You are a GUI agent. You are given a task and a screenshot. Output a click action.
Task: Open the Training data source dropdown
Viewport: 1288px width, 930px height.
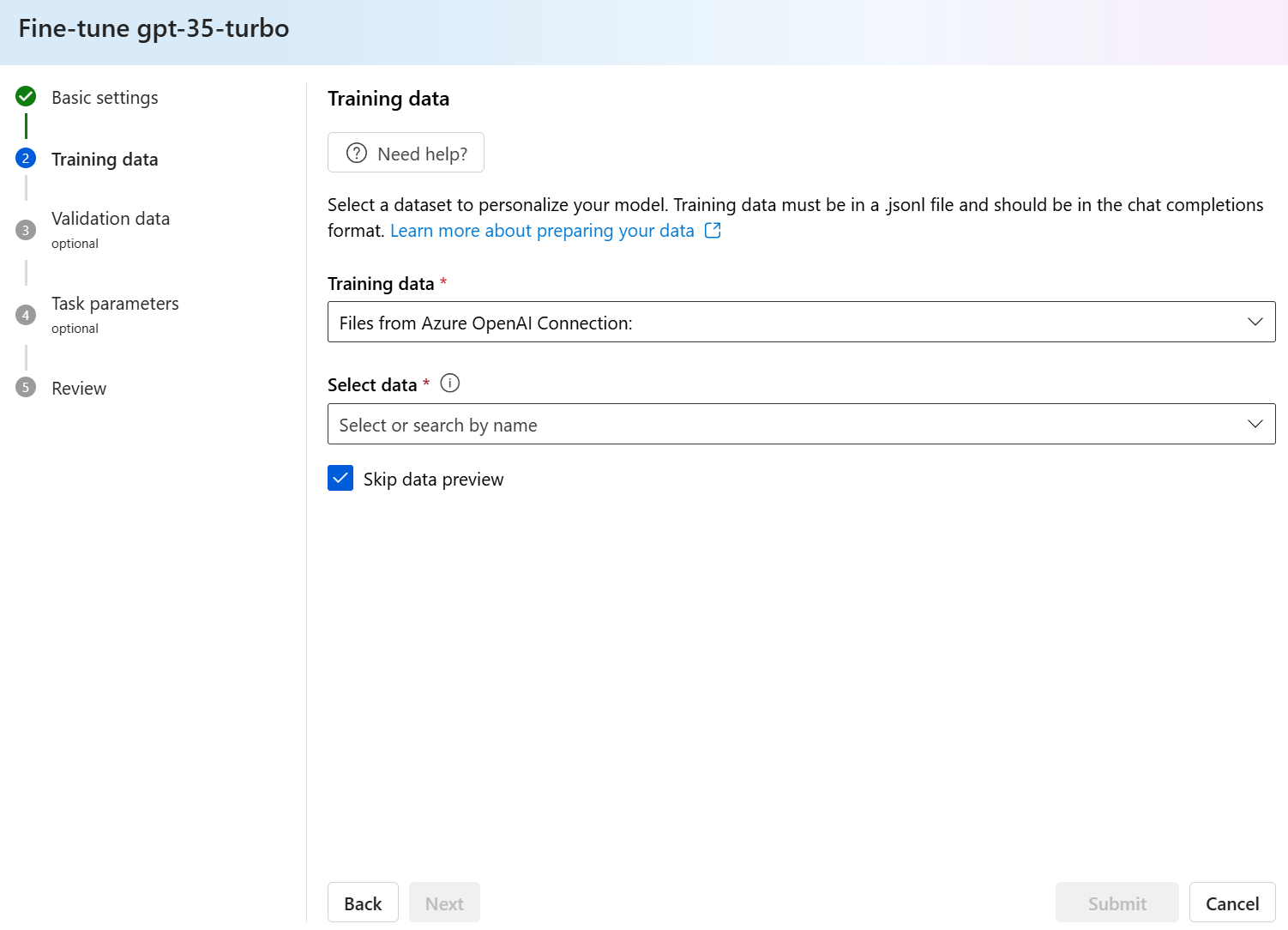(801, 322)
